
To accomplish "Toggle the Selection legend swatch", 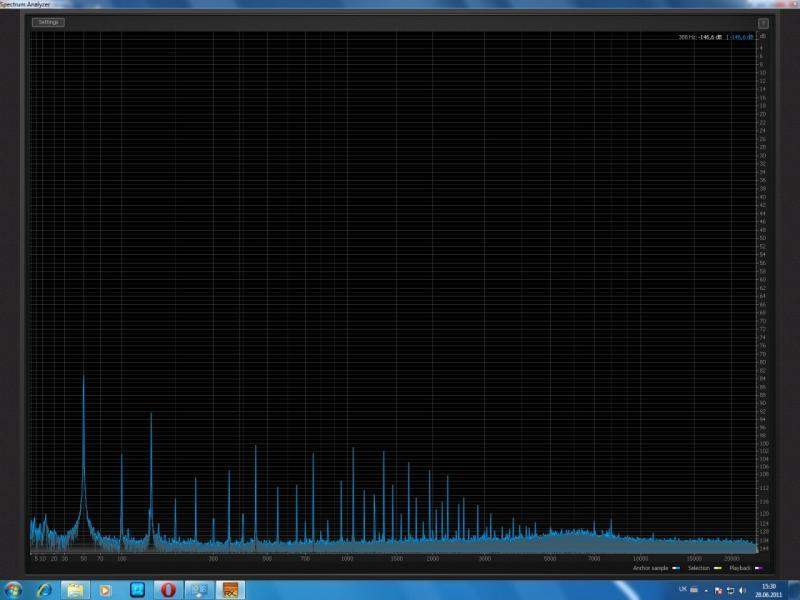I will click(x=716, y=567).
